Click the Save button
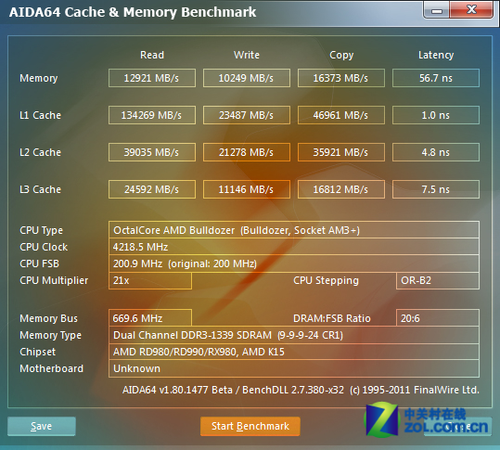This screenshot has width=500, height=450. click(42, 426)
